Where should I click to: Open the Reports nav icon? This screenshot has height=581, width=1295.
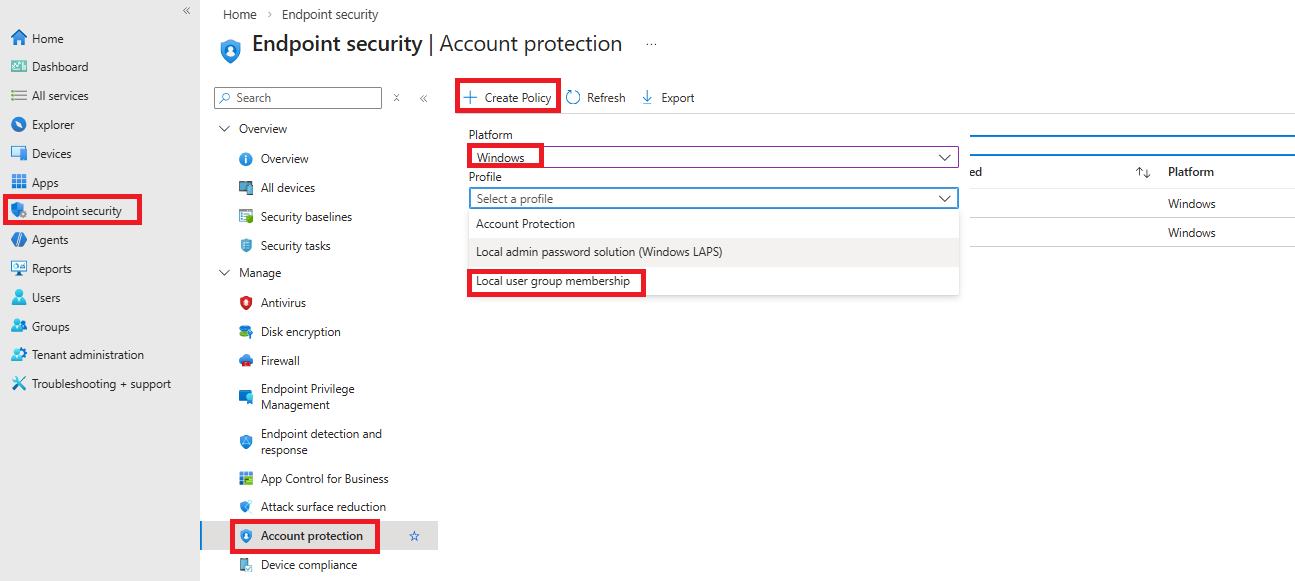point(18,269)
